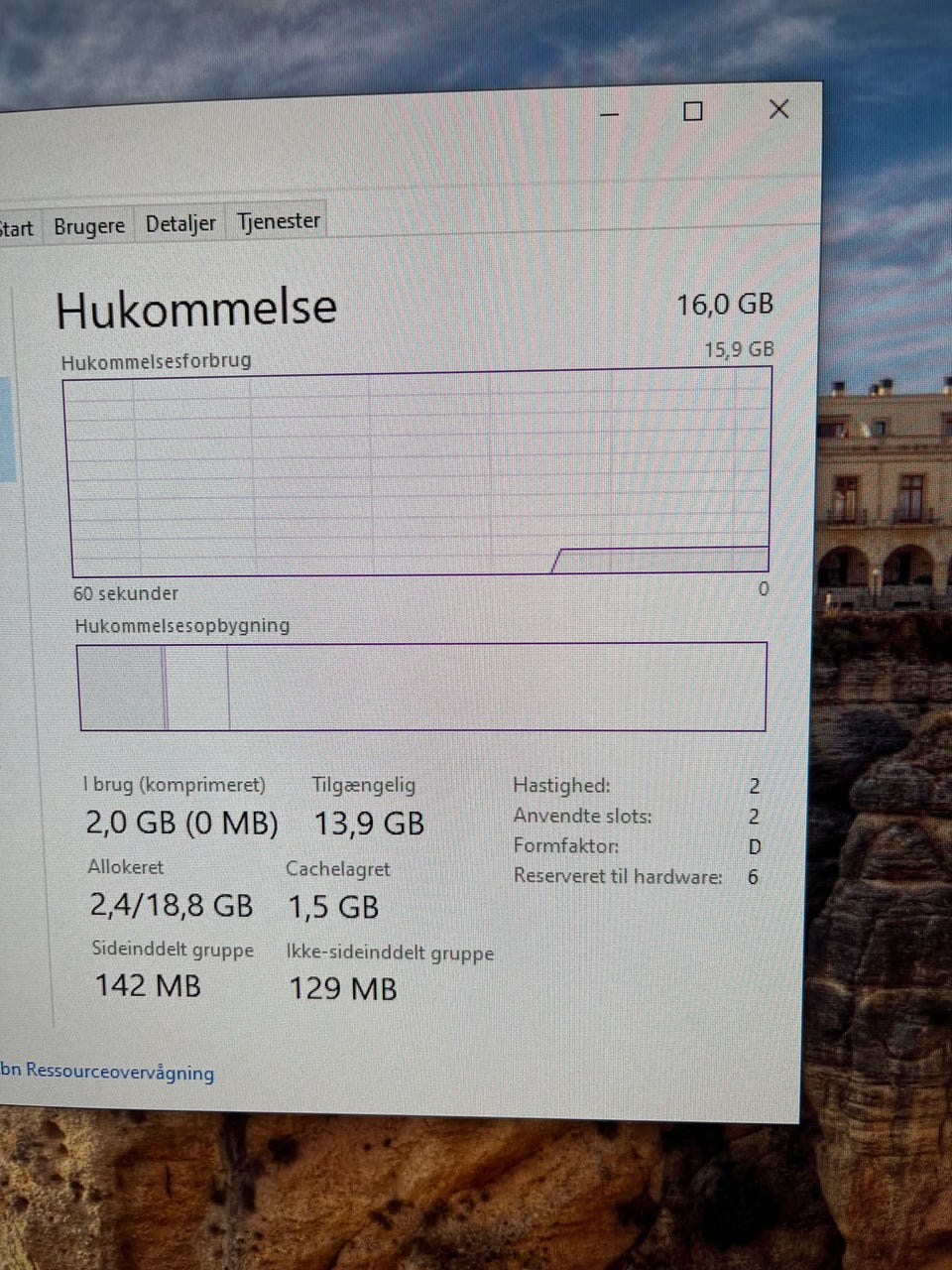952x1270 pixels.
Task: Click the Formfaktor: label
Action: [x=566, y=846]
